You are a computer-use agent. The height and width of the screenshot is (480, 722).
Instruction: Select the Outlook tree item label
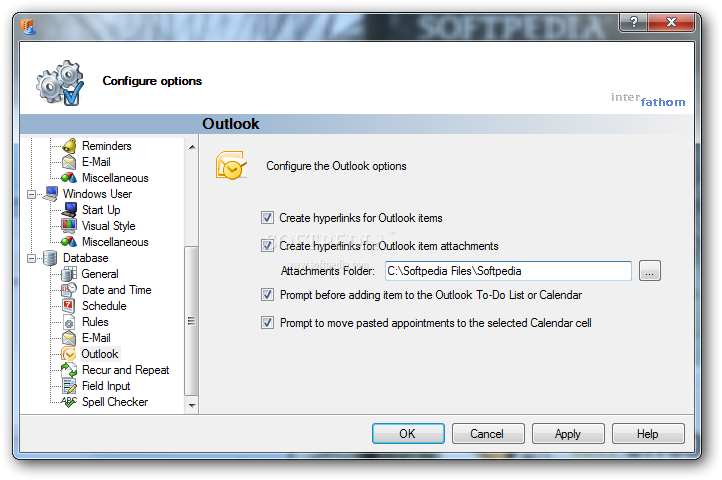coord(100,354)
